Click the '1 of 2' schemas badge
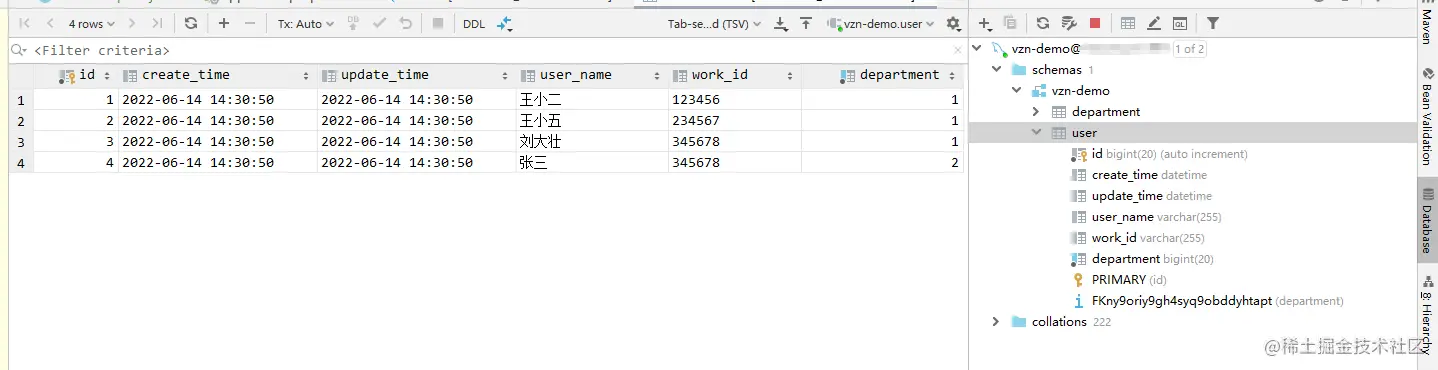Viewport: 1438px width, 370px height. [x=1189, y=49]
